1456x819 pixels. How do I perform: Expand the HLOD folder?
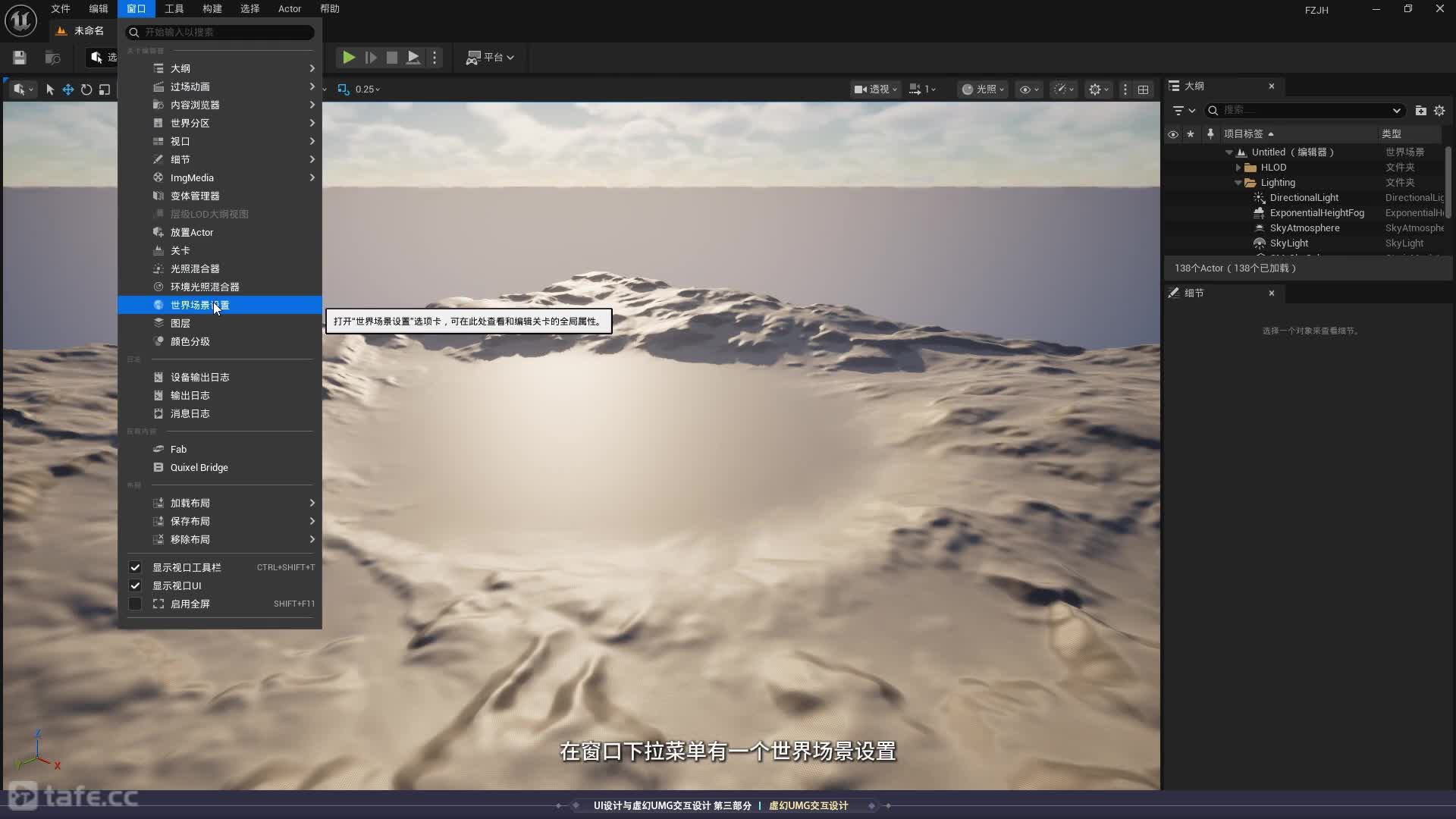[1238, 168]
